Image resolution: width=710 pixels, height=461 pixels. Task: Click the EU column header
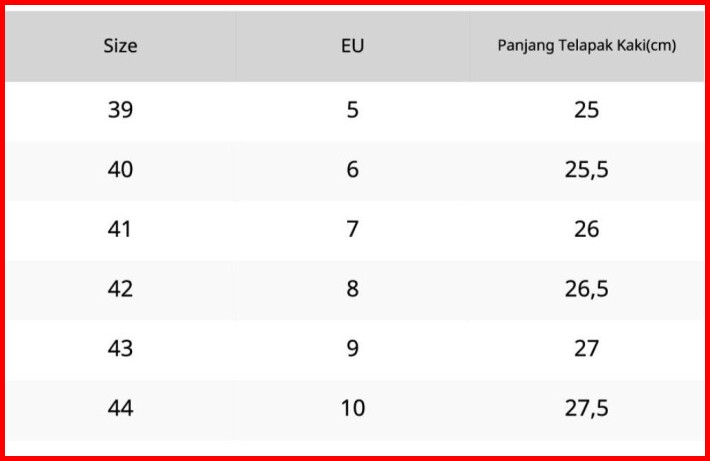tap(353, 46)
